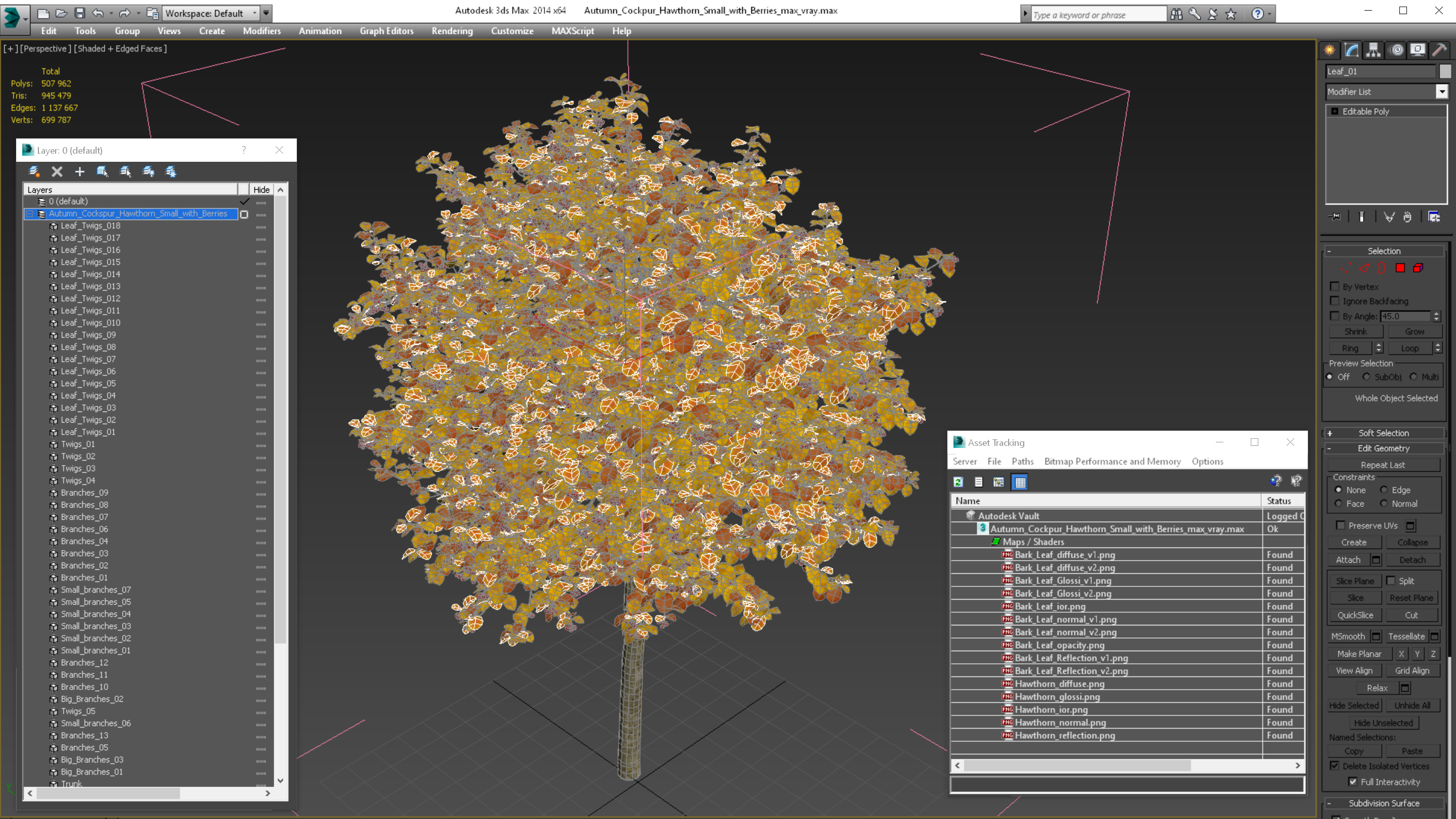Select Vertex sub-object level icon
The width and height of the screenshot is (1456, 819).
(x=1346, y=268)
